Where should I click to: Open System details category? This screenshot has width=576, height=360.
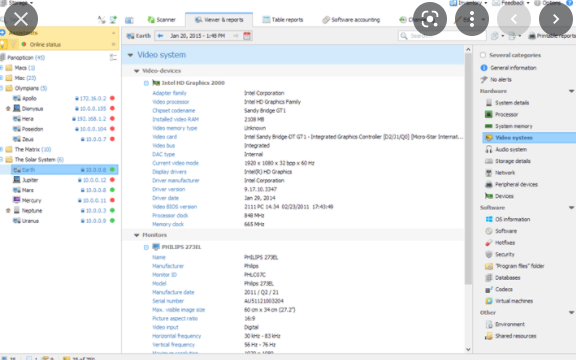507,102
